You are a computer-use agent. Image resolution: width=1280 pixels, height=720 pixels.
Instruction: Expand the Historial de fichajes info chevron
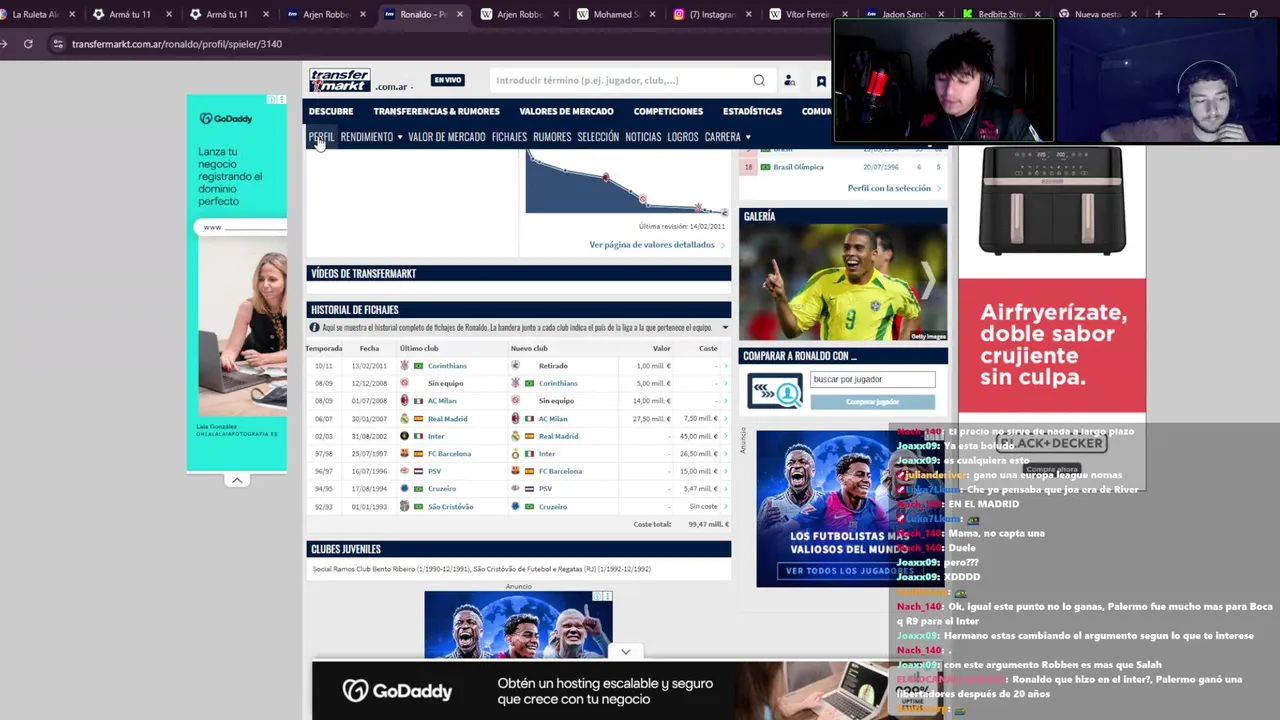(725, 328)
